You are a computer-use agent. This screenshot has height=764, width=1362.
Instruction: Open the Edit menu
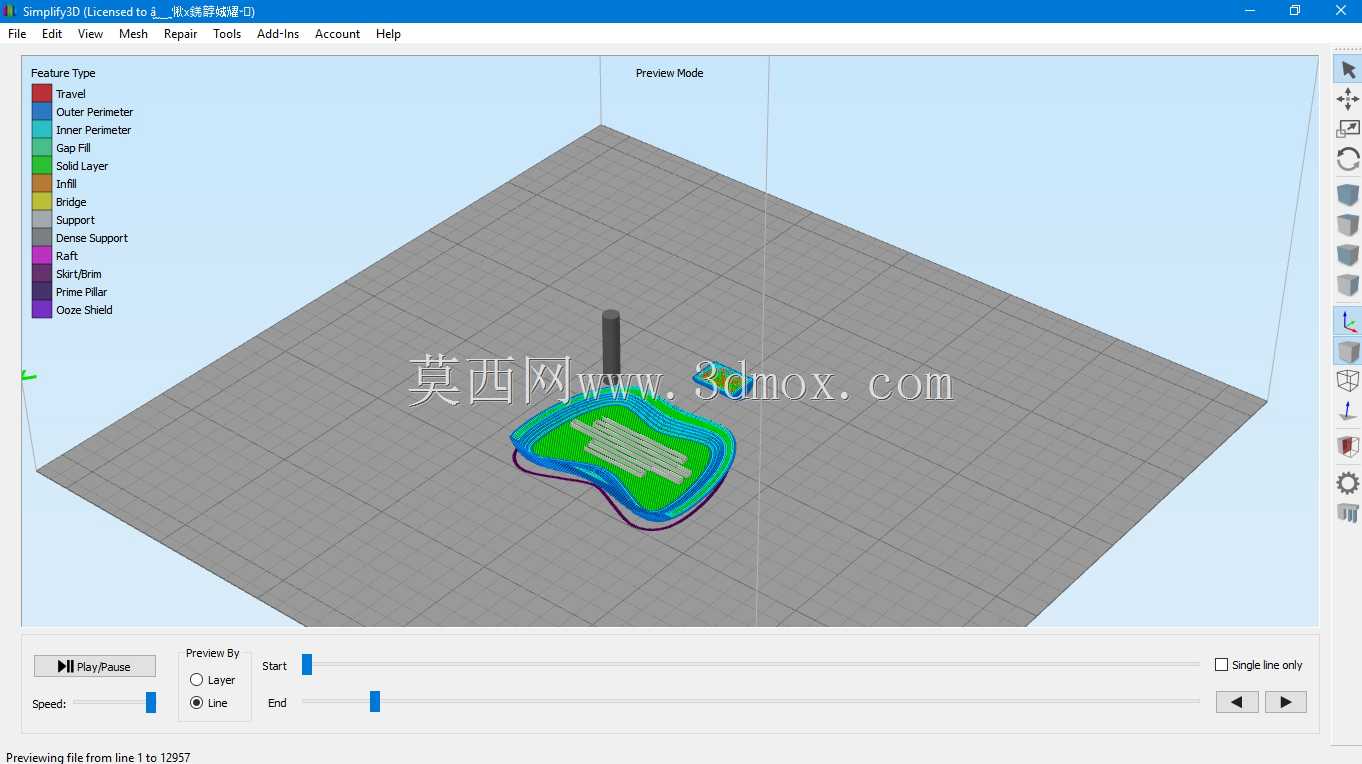click(52, 34)
